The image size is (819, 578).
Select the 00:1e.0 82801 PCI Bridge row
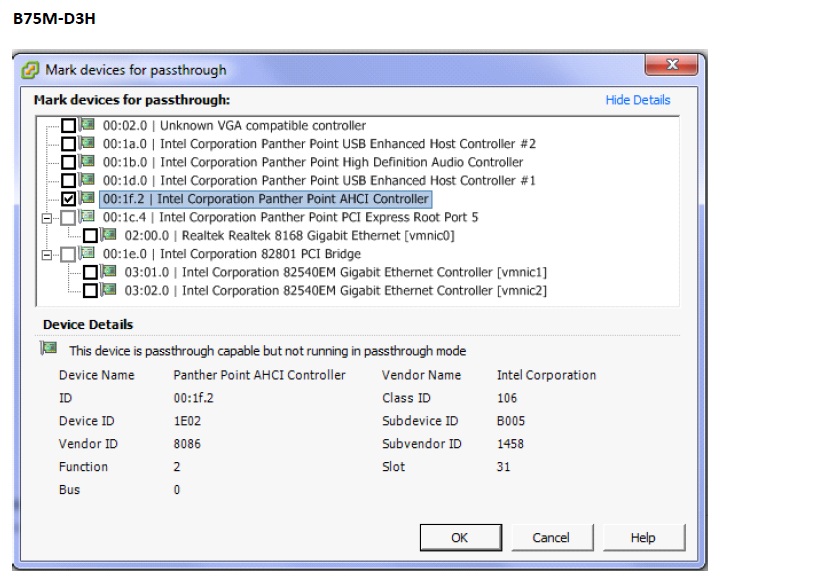[231, 254]
